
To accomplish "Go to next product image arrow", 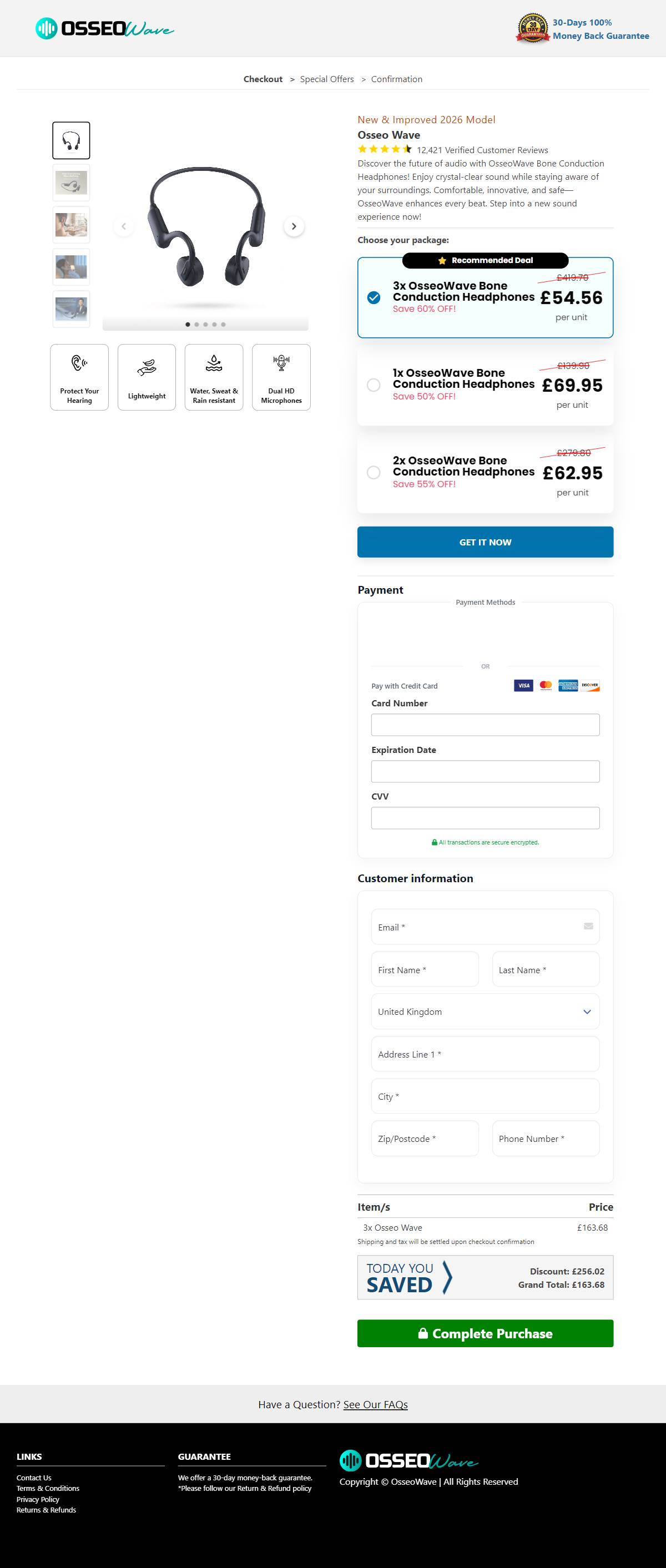I will pos(294,226).
